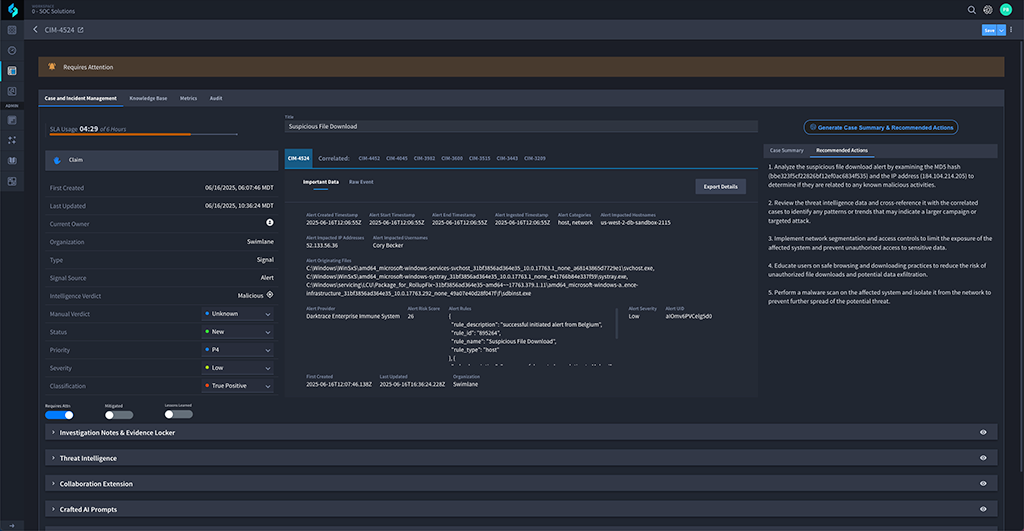The height and width of the screenshot is (531, 1024).
Task: Open the connected-nodes sidebar icon under ADMIN
Action: [x=12, y=140]
